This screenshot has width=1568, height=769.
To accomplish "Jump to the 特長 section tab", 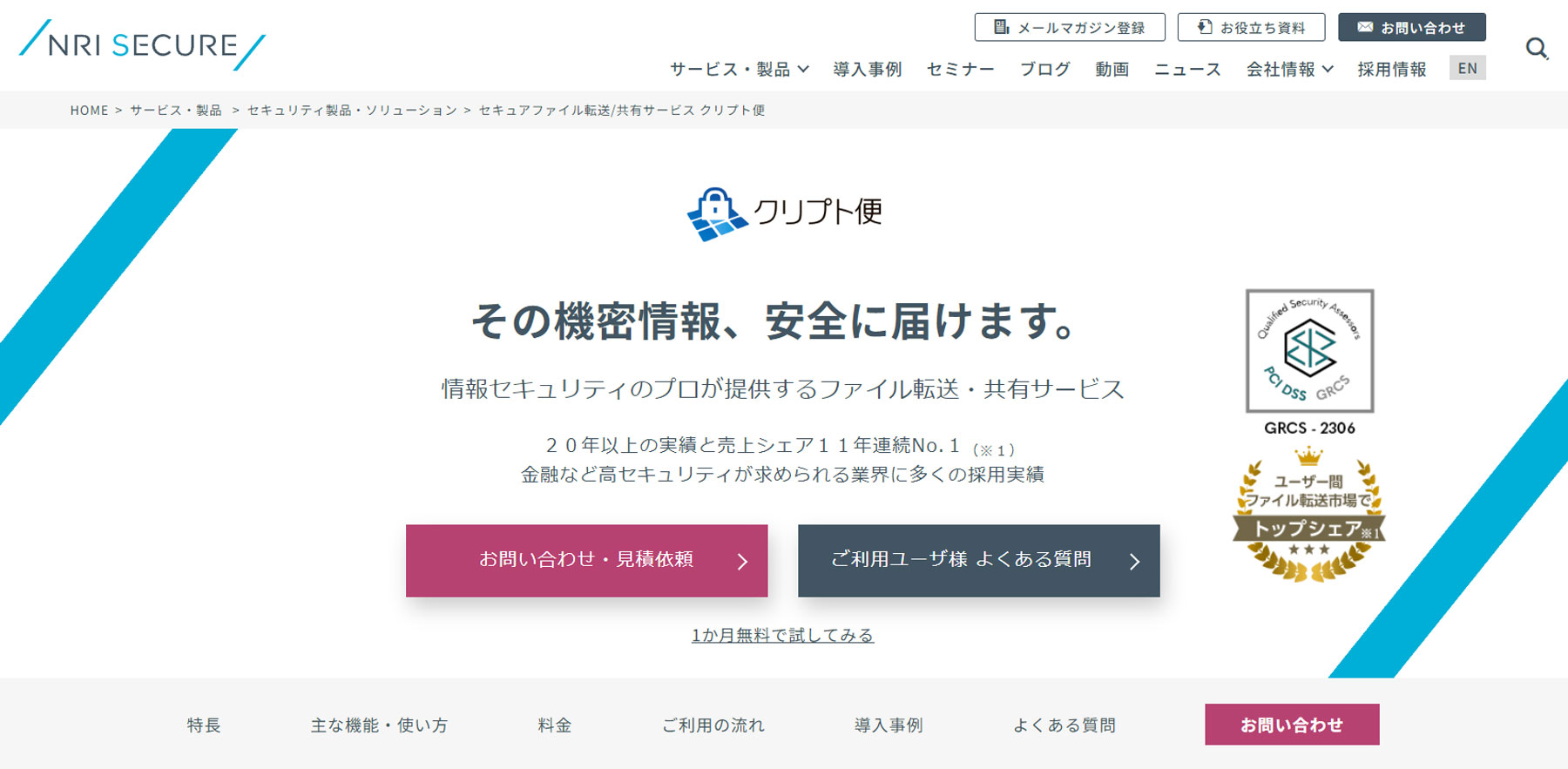I will click(x=204, y=725).
